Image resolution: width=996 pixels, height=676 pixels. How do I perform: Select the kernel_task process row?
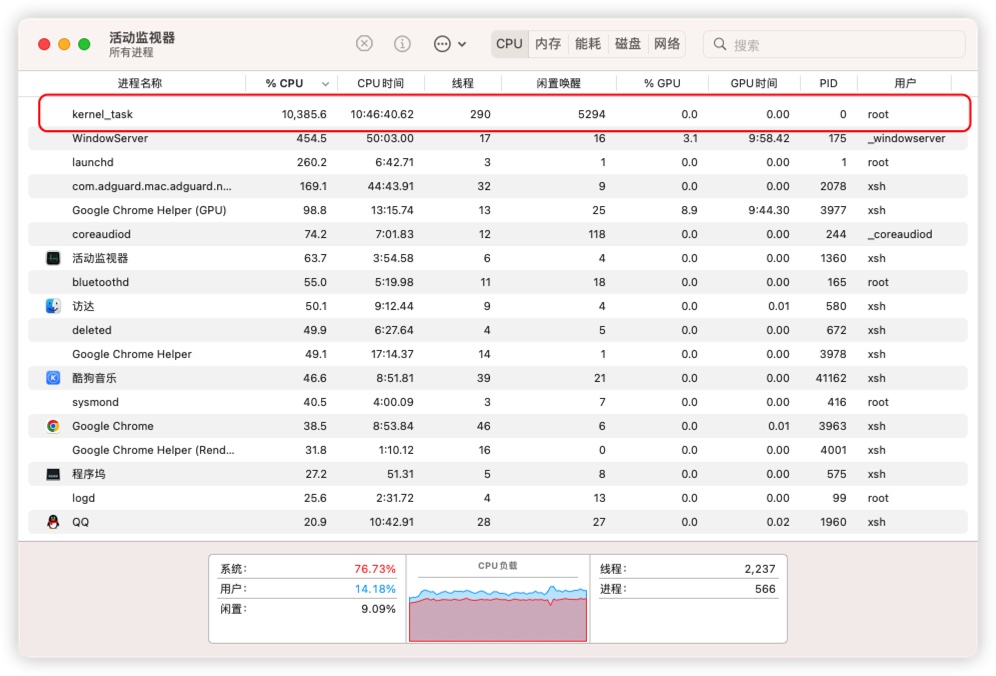click(x=500, y=114)
